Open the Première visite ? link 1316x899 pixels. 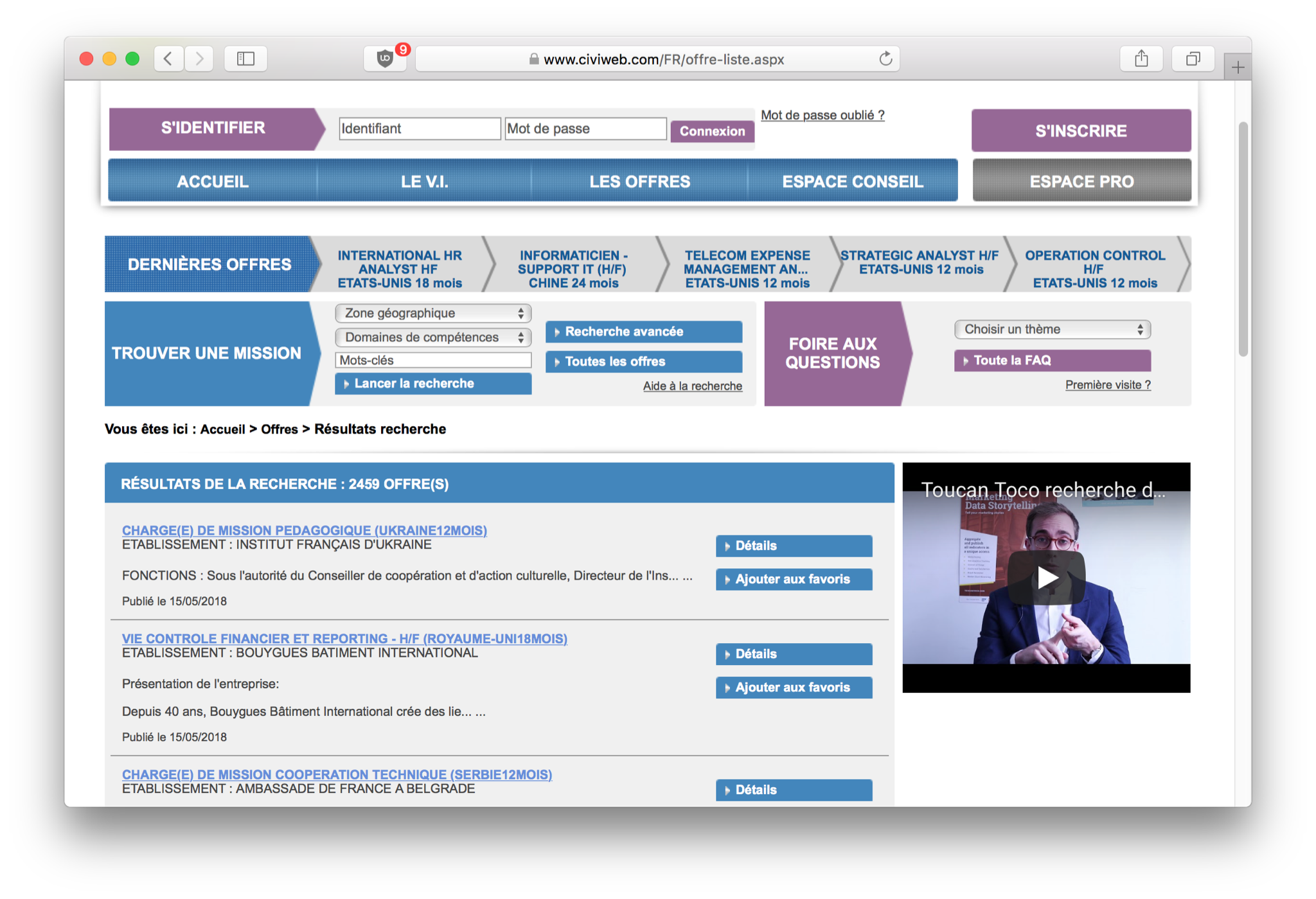(1108, 384)
